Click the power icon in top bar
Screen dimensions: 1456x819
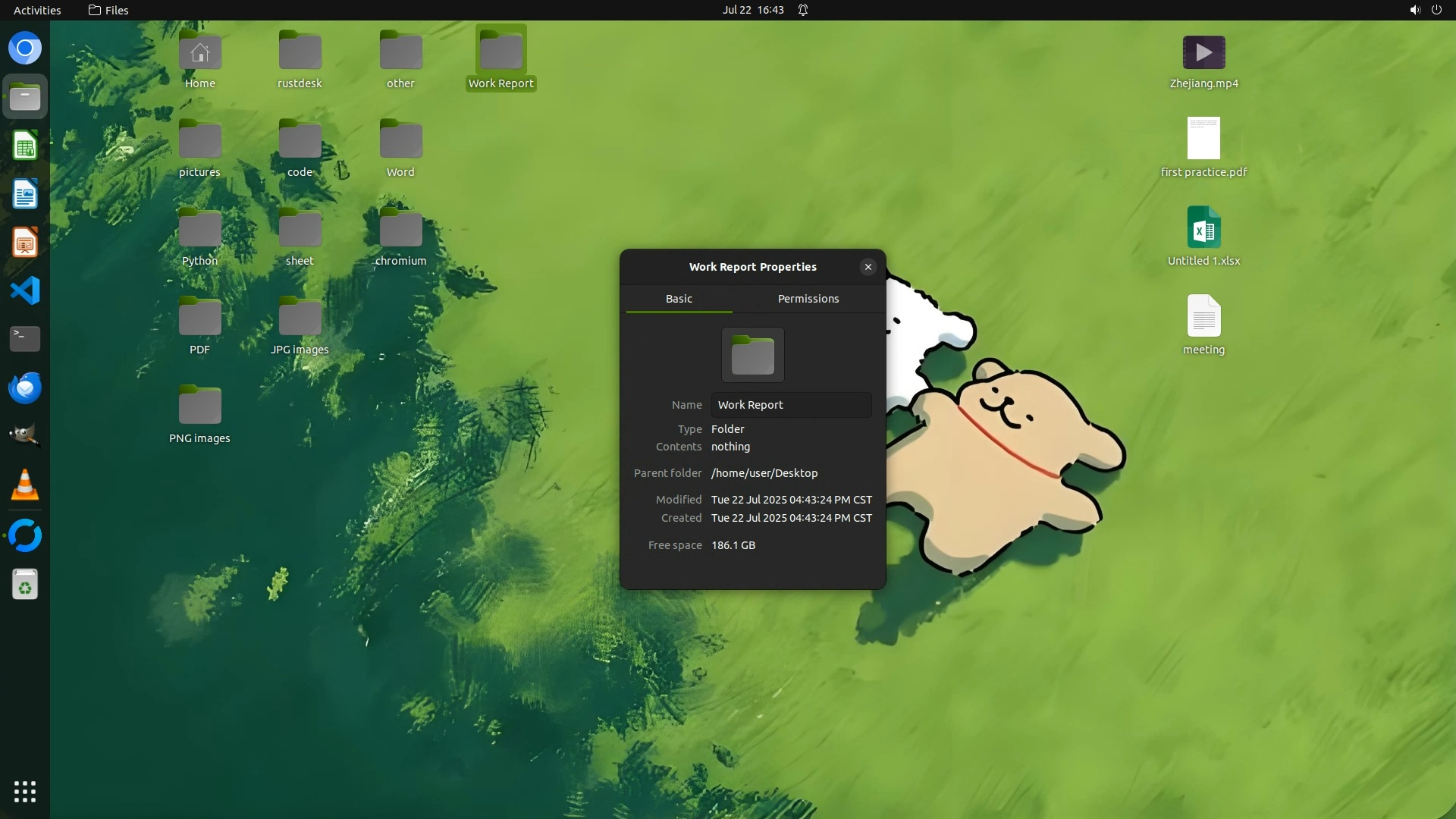(x=1436, y=10)
